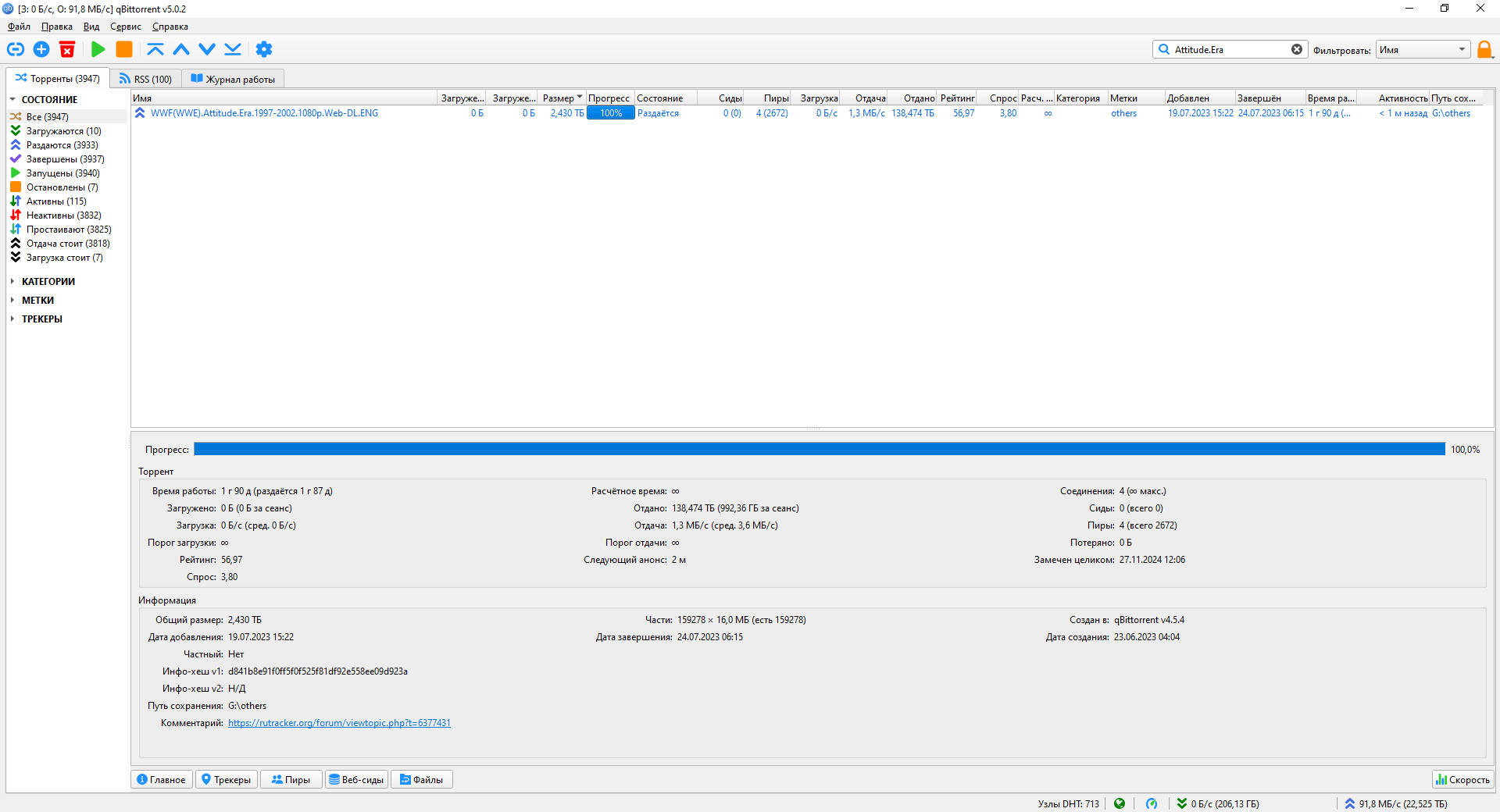Filter by Отдача стоит (3818)

click(68, 244)
